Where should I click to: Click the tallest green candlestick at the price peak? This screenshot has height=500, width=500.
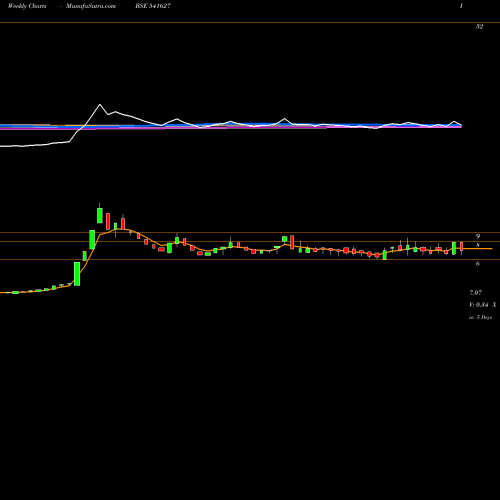point(100,215)
